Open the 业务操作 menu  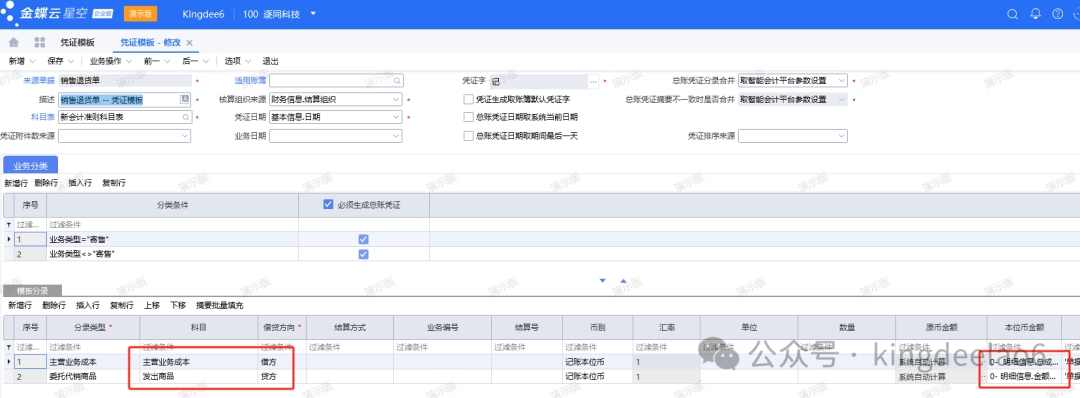tap(110, 61)
